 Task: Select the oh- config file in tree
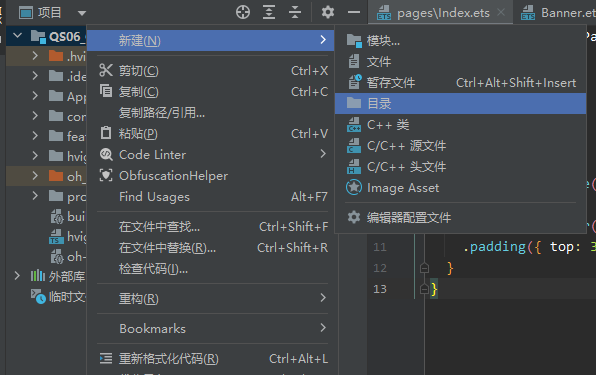(68, 257)
